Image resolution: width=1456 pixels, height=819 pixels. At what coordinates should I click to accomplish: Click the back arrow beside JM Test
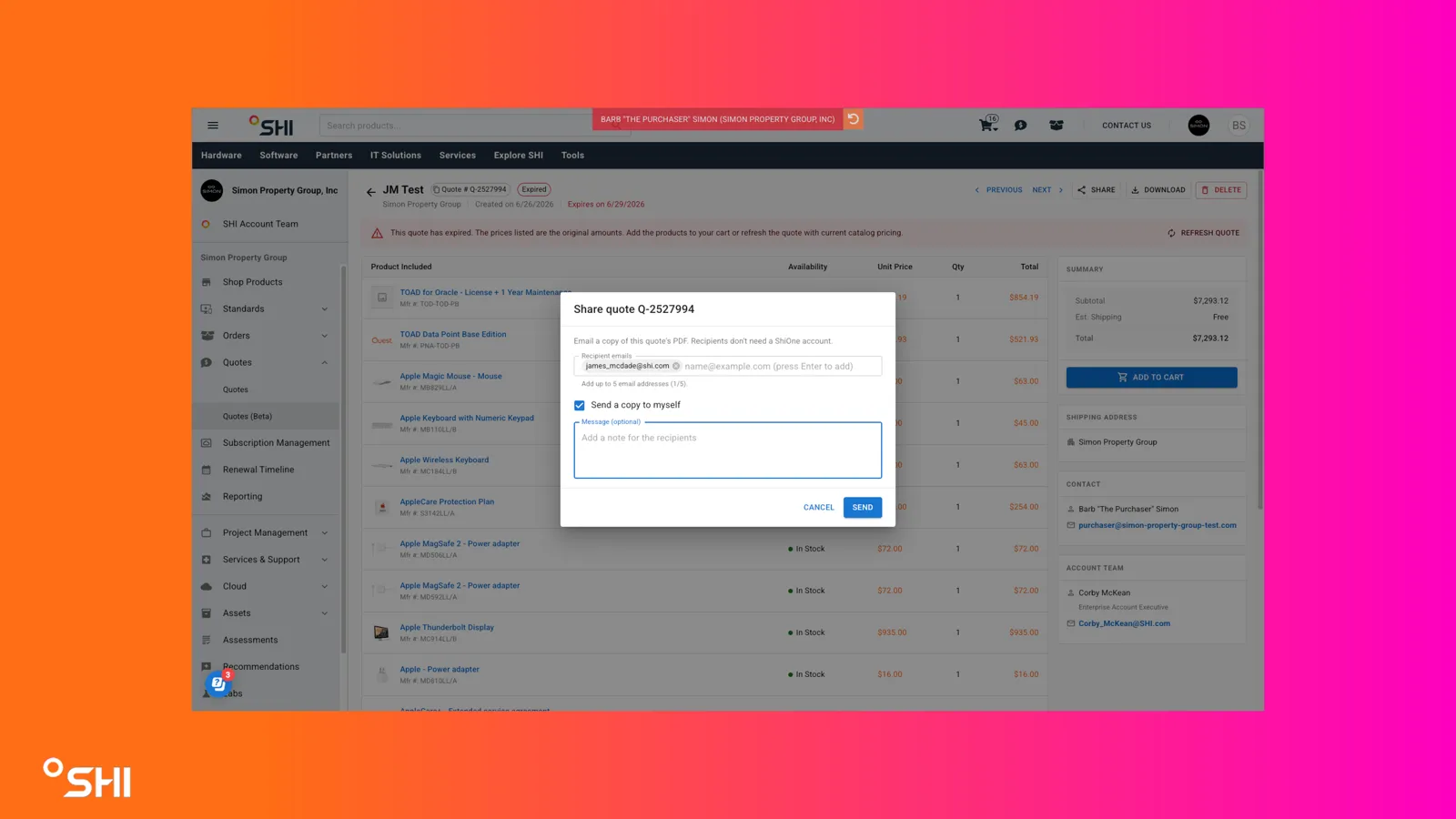pos(370,191)
